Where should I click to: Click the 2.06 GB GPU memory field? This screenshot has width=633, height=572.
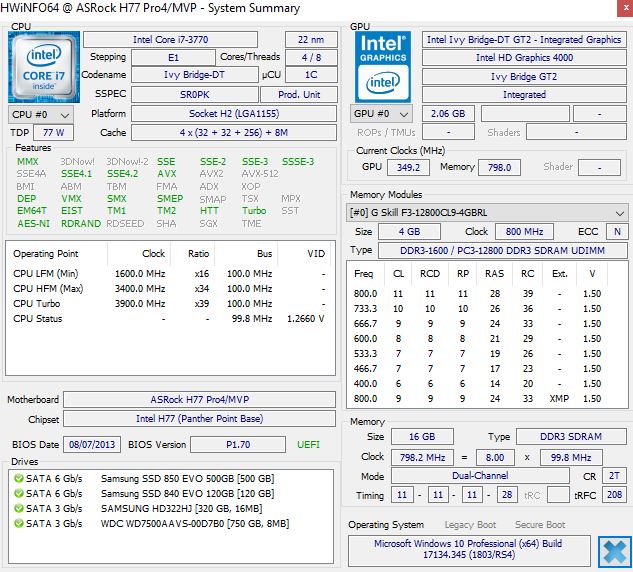tap(448, 114)
